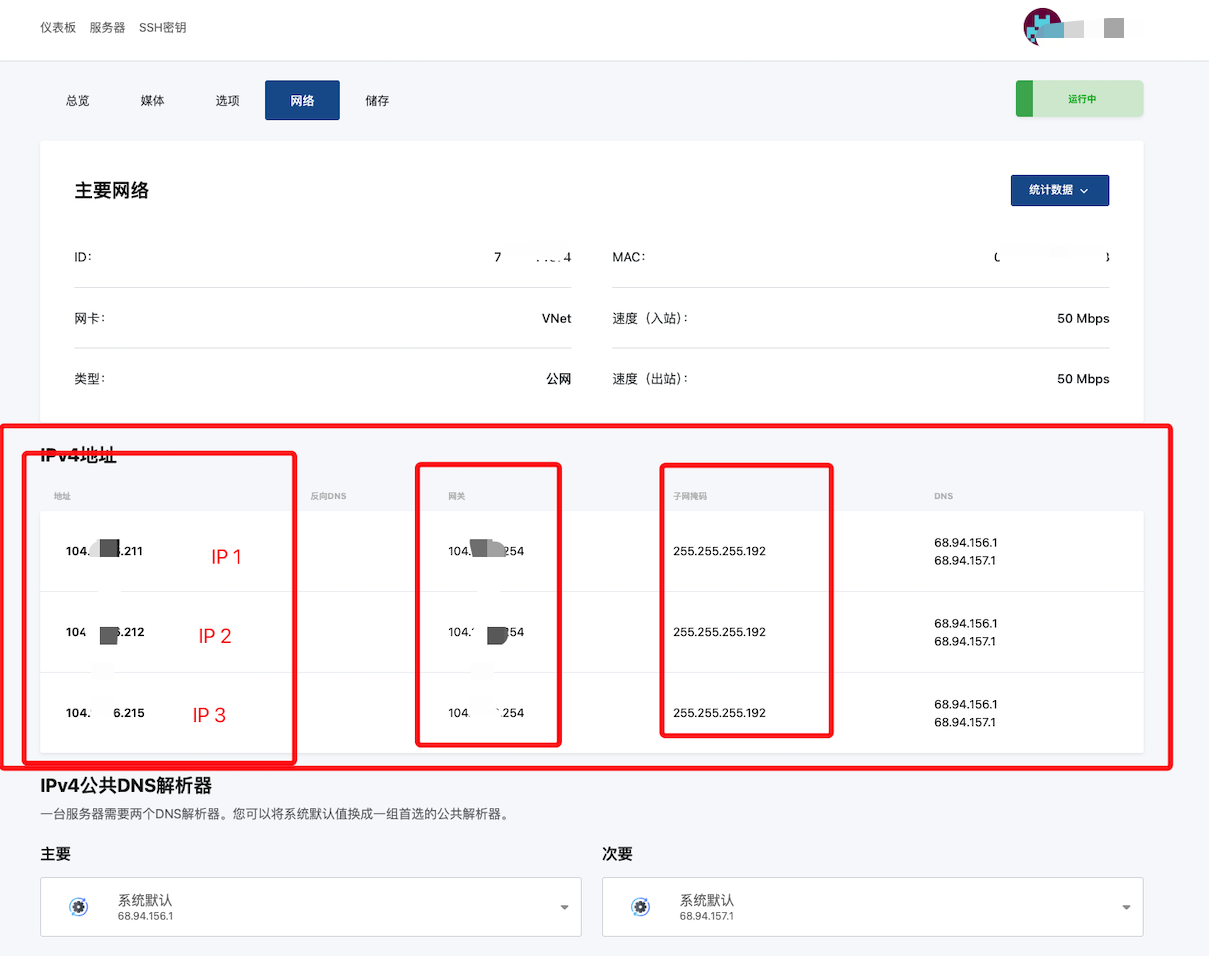Expand the 主要 DNS resolver dropdown arrow
Image resolution: width=1209 pixels, height=956 pixels.
point(564,907)
